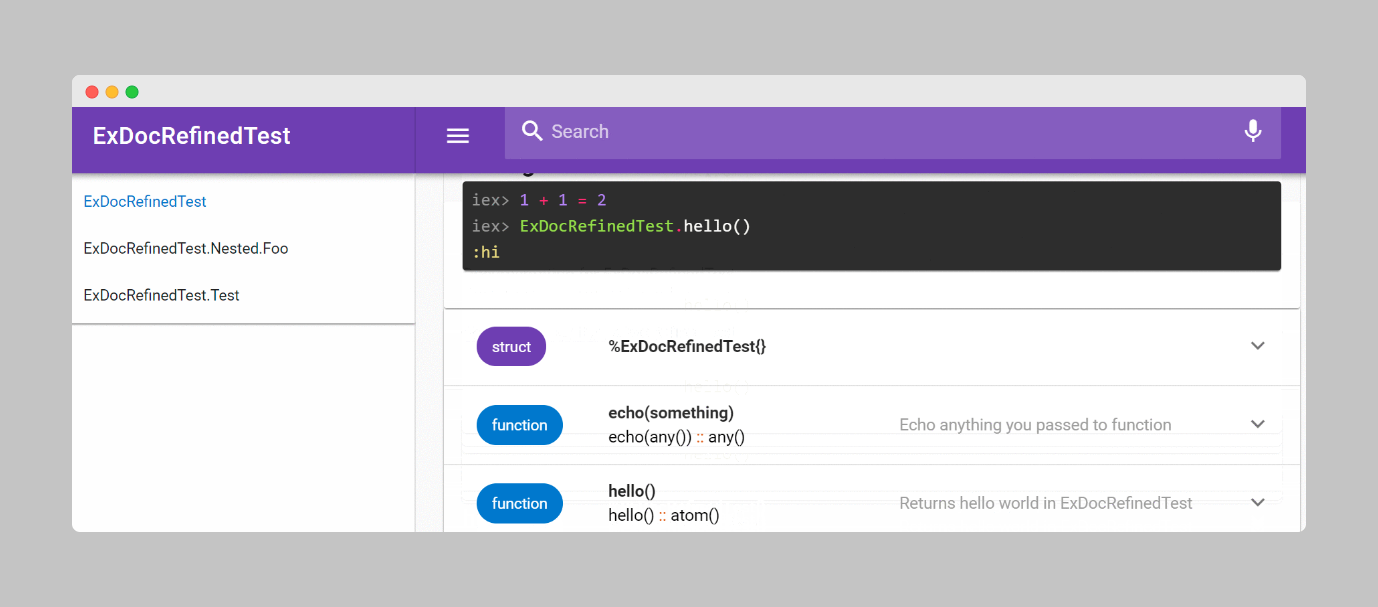Click the %ExDocRefinedTest{} struct name
This screenshot has width=1378, height=607.
click(687, 346)
